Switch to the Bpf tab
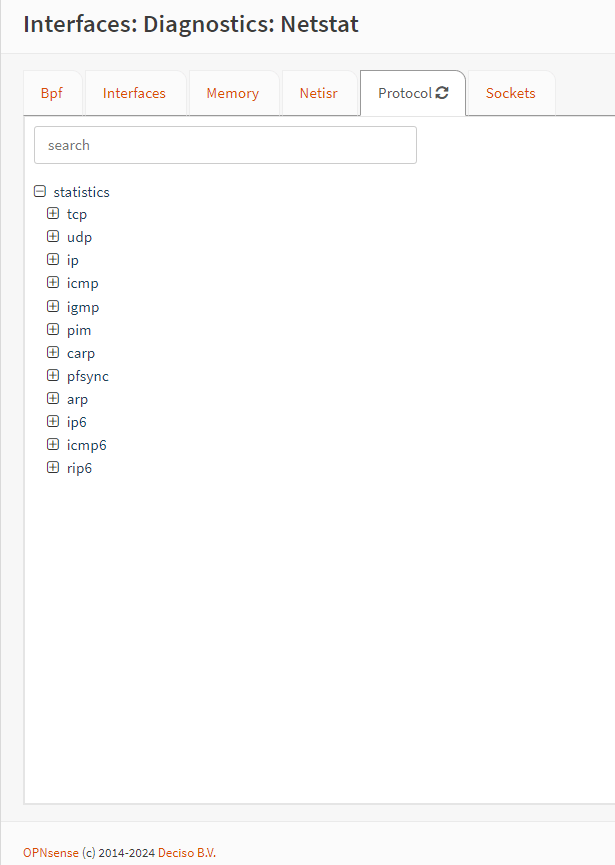This screenshot has width=615, height=865. (x=52, y=93)
